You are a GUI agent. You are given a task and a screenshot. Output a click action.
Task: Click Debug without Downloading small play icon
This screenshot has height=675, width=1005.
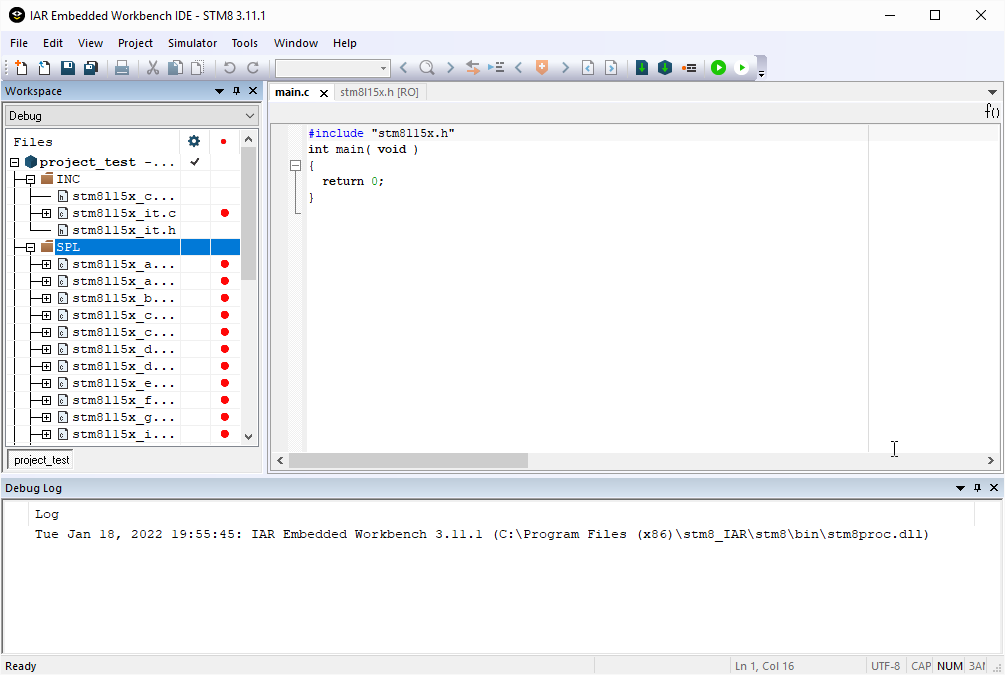(742, 67)
